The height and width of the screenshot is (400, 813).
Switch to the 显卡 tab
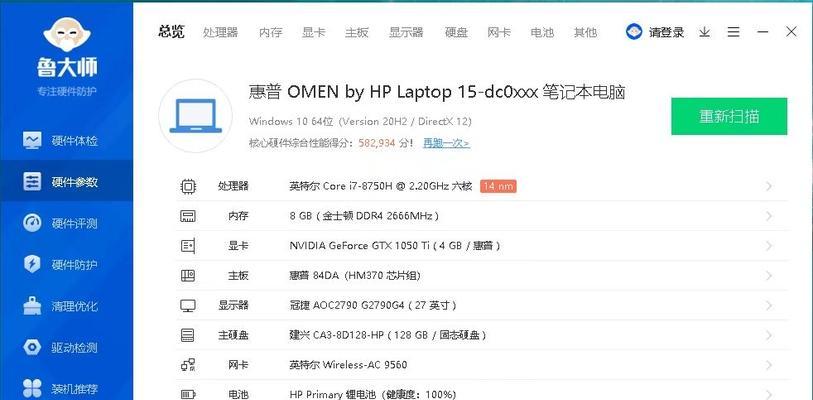[x=314, y=32]
